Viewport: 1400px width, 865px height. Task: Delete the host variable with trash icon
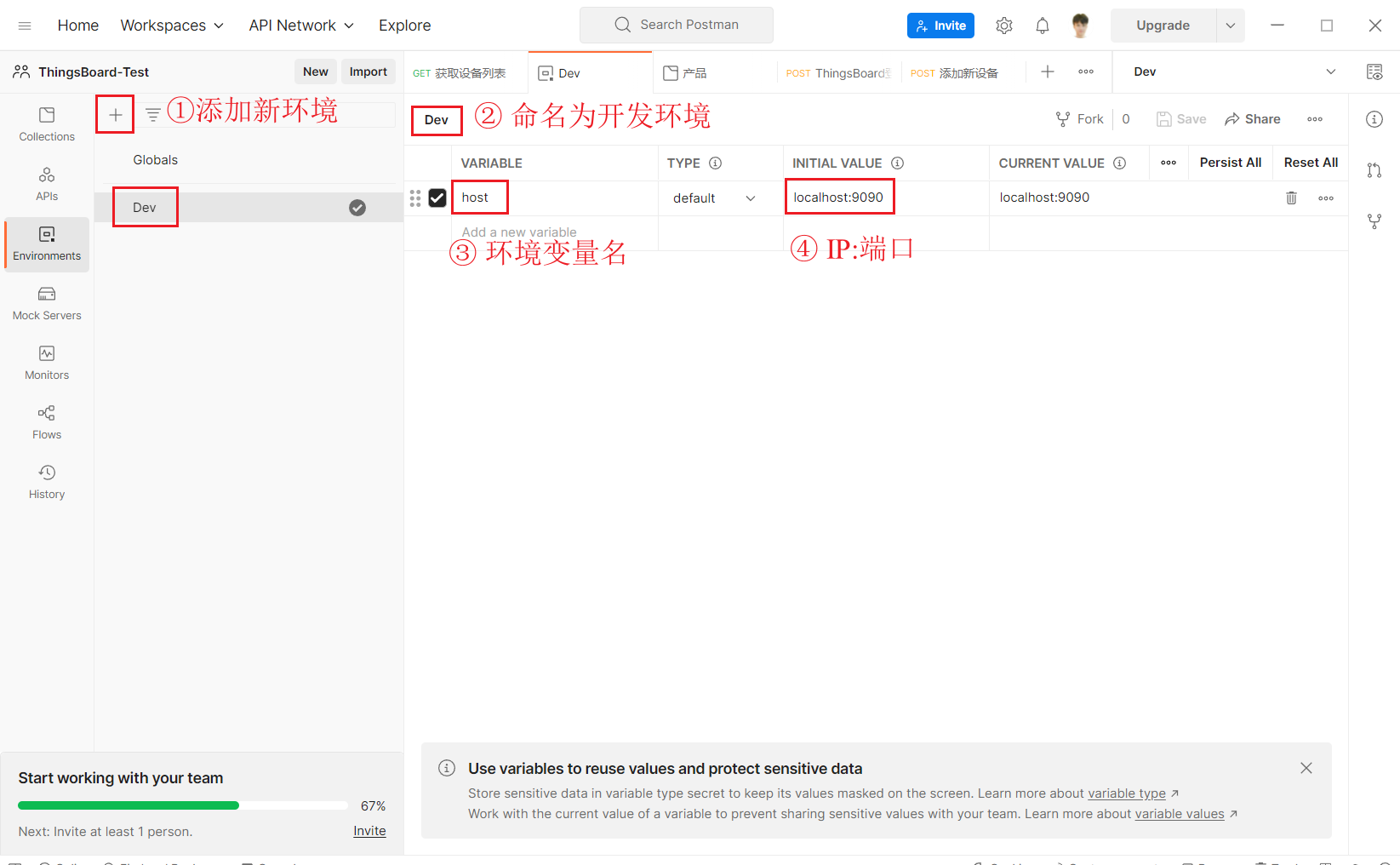tap(1291, 198)
